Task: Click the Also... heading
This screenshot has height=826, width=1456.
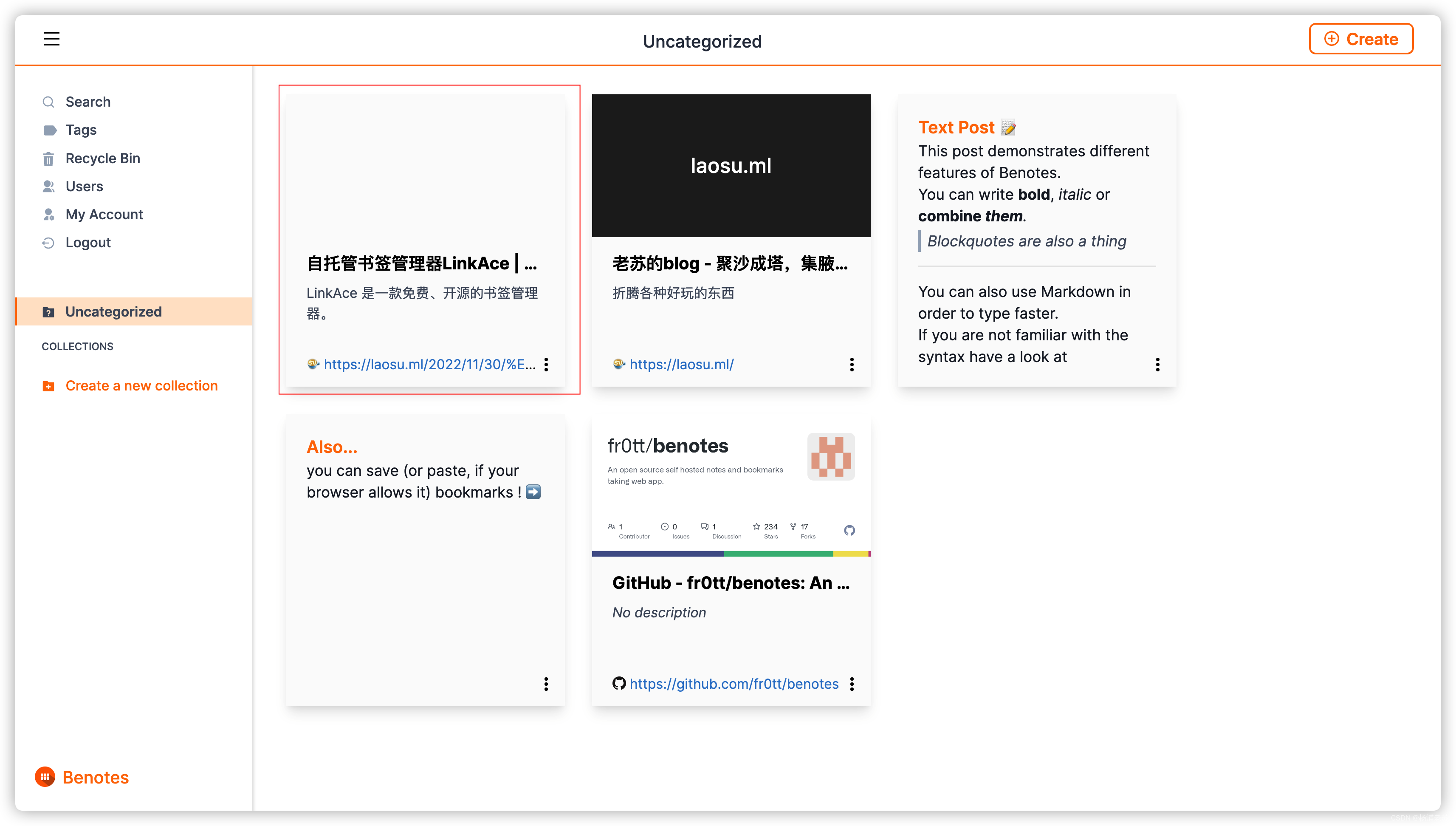Action: tap(332, 447)
